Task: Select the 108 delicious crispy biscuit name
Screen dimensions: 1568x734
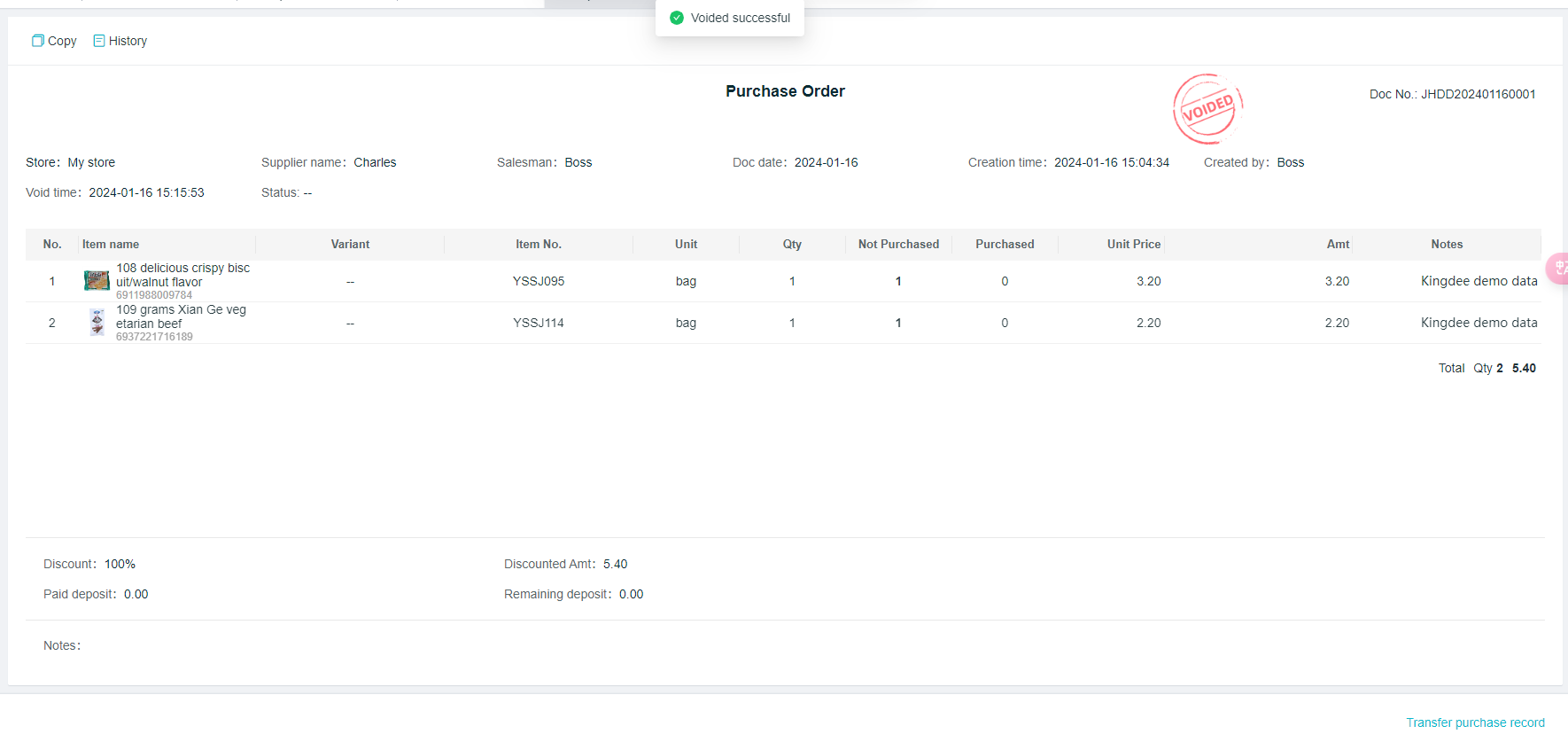Action: 182,275
